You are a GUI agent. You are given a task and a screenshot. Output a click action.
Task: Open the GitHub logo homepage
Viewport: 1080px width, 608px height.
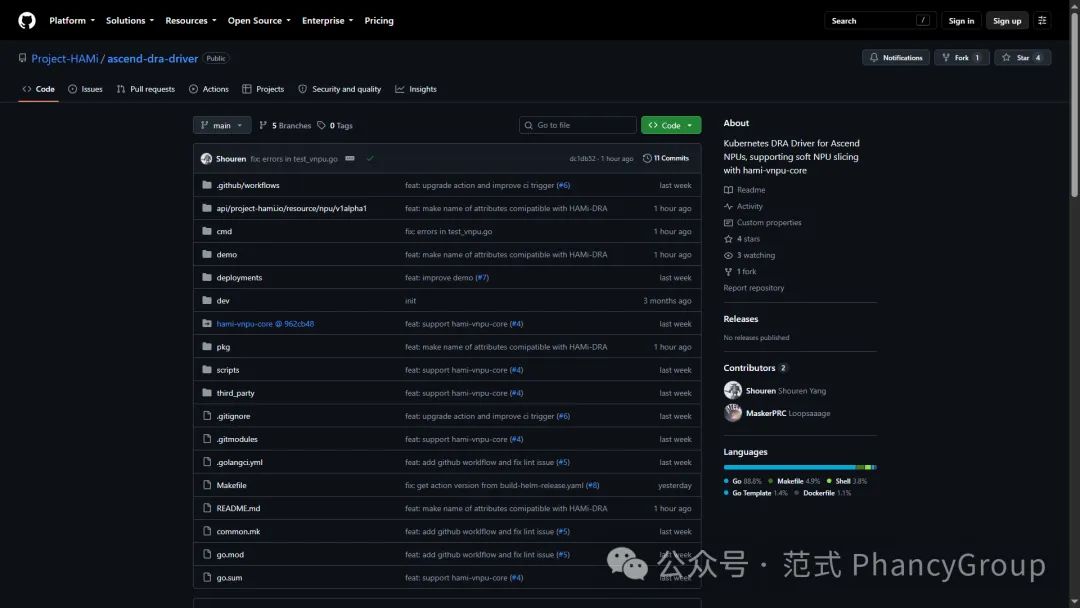coord(26,21)
